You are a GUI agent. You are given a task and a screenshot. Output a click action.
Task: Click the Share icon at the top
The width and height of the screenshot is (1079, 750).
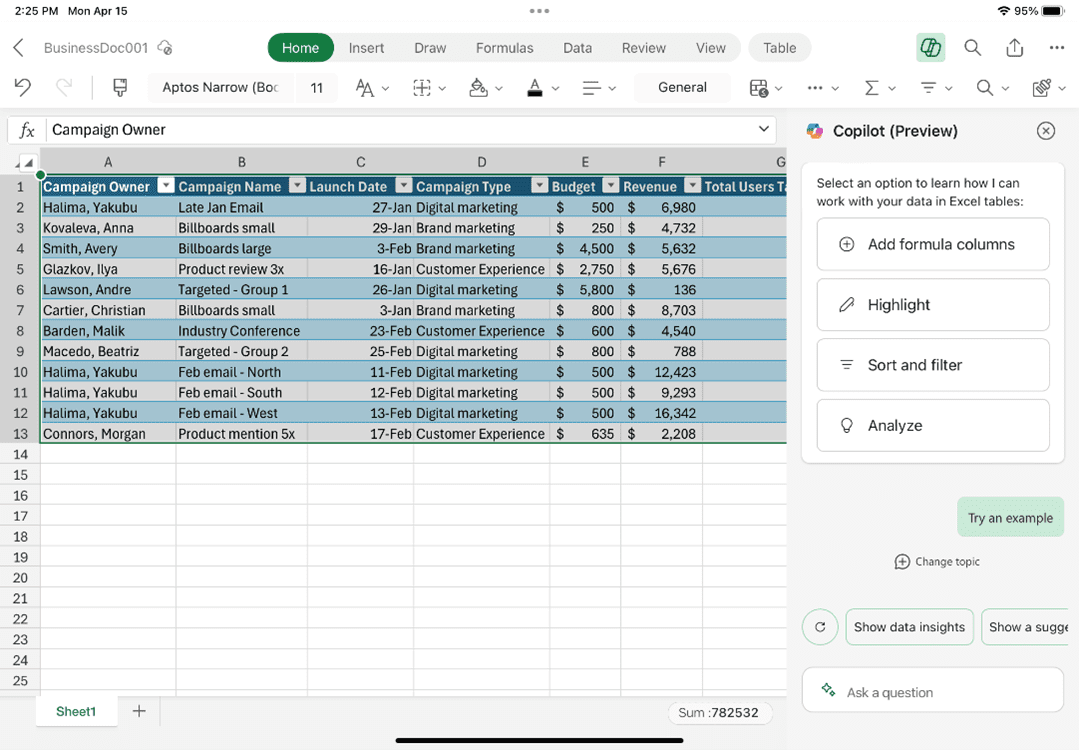pos(1014,47)
